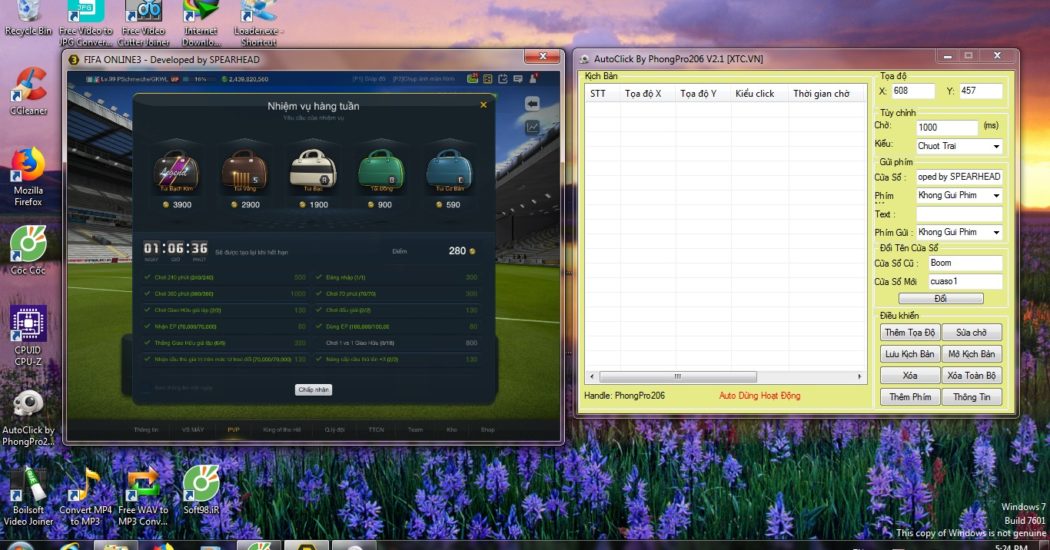Click the share icon in FIFA header

(503, 79)
